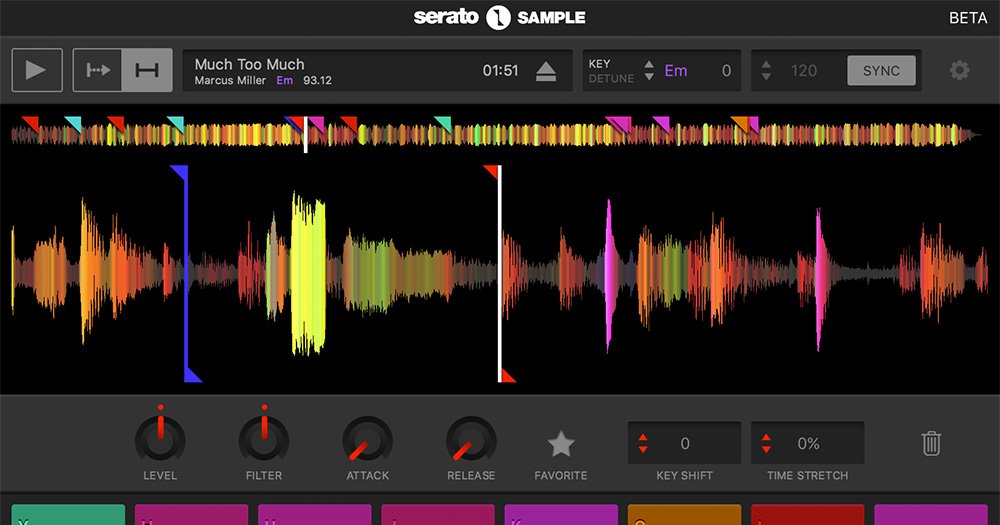Eject the loaded track Much Too Much
1000x525 pixels.
(546, 71)
